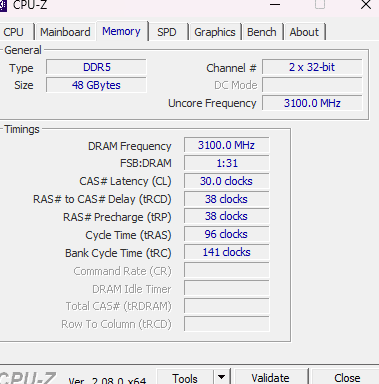Click the tRCD value 38 clocks

[x=227, y=199]
